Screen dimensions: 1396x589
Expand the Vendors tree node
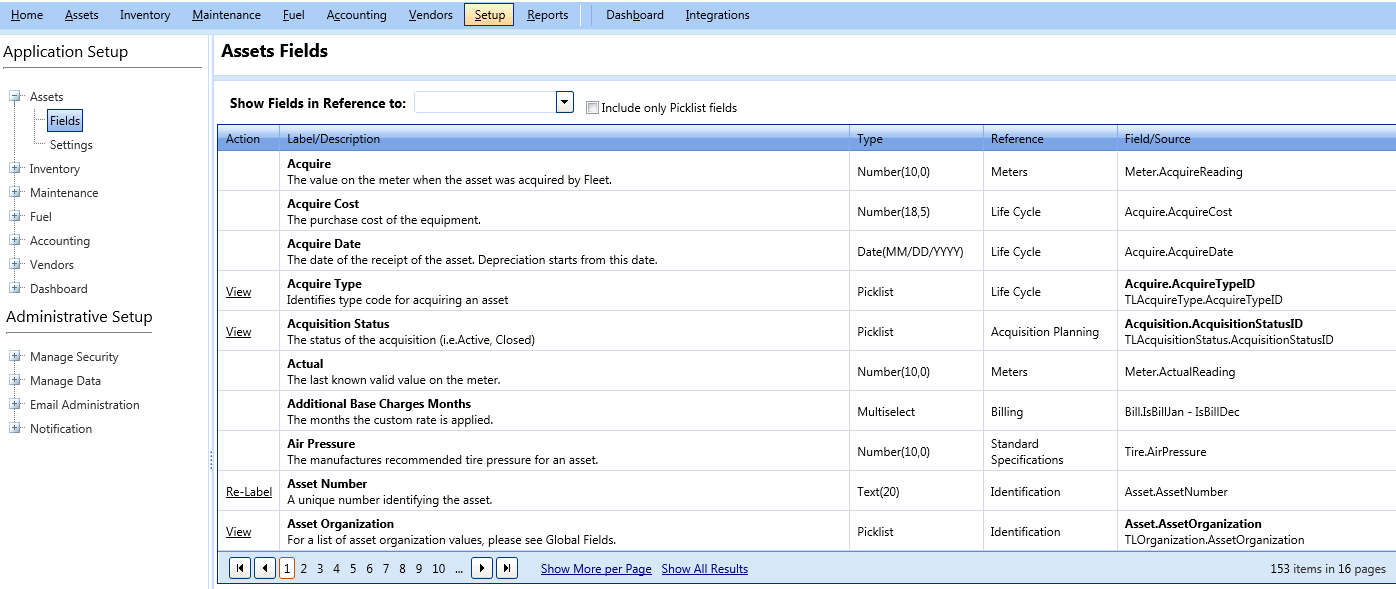pyautogui.click(x=15, y=265)
